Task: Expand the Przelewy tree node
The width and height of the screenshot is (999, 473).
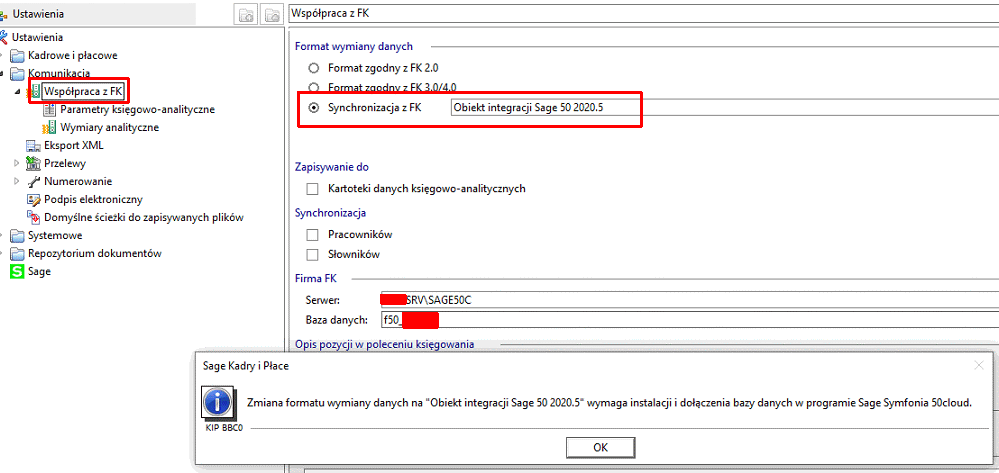Action: pyautogui.click(x=17, y=163)
